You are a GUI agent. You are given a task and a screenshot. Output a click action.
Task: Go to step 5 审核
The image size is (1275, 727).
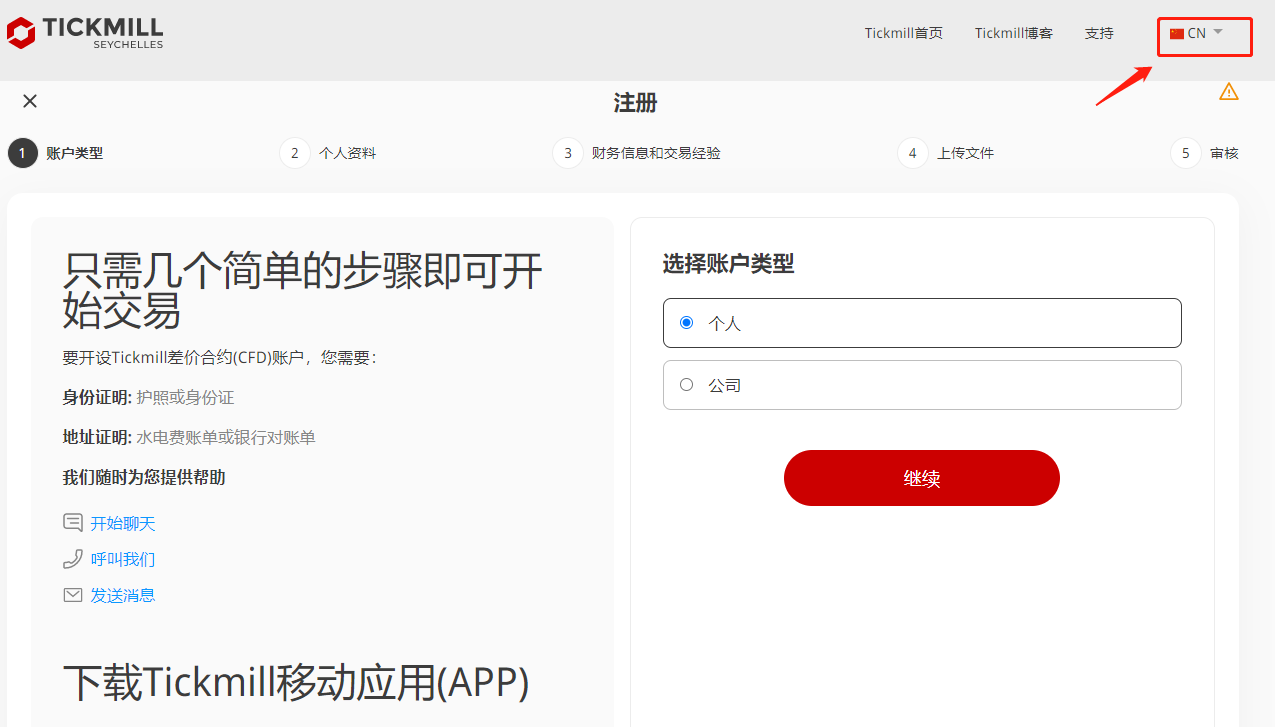tap(1205, 153)
